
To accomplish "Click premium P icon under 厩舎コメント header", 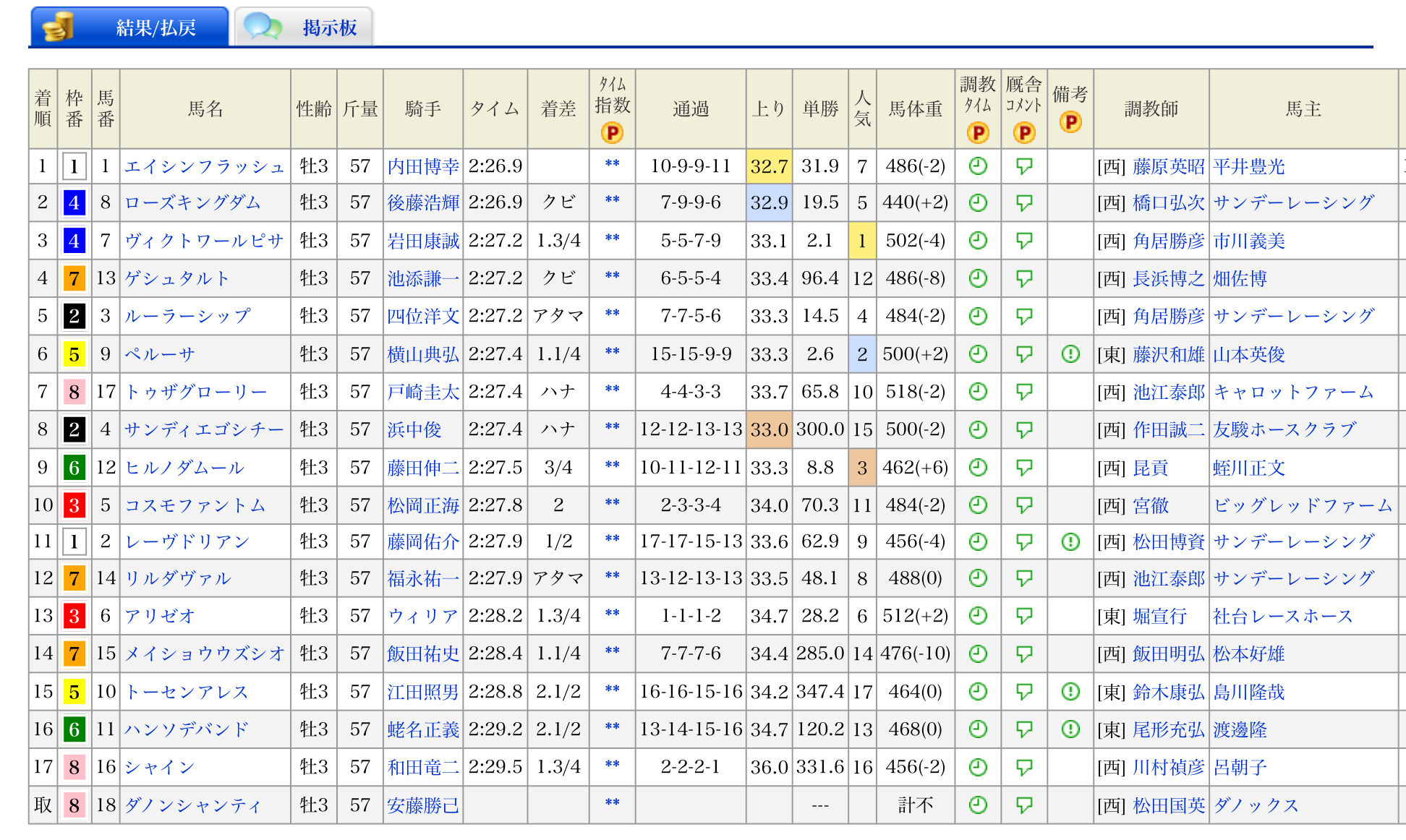I will [1024, 133].
